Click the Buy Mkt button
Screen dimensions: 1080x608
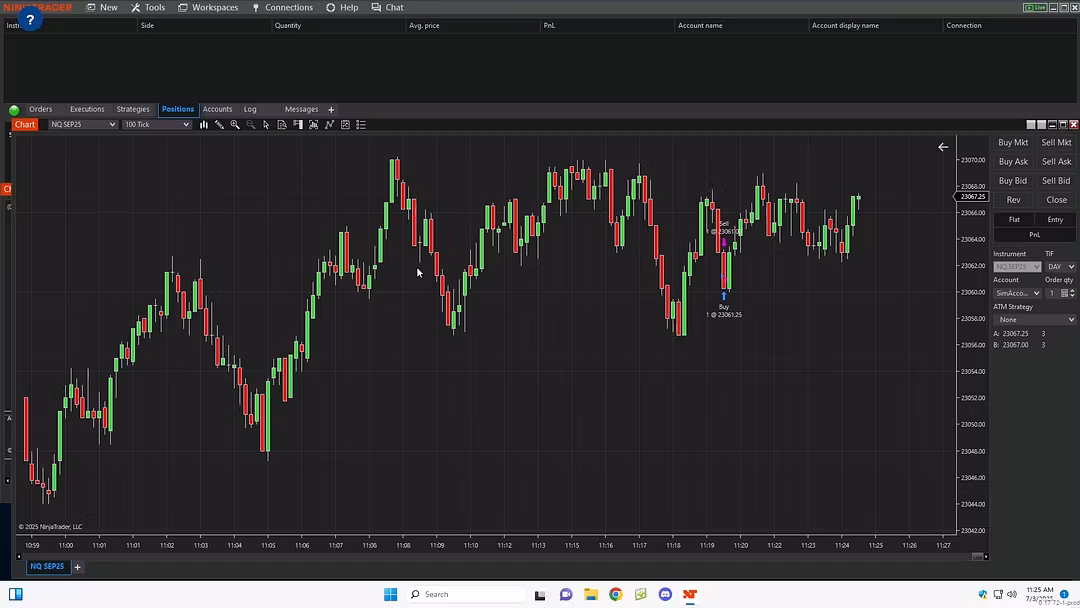click(x=1013, y=143)
